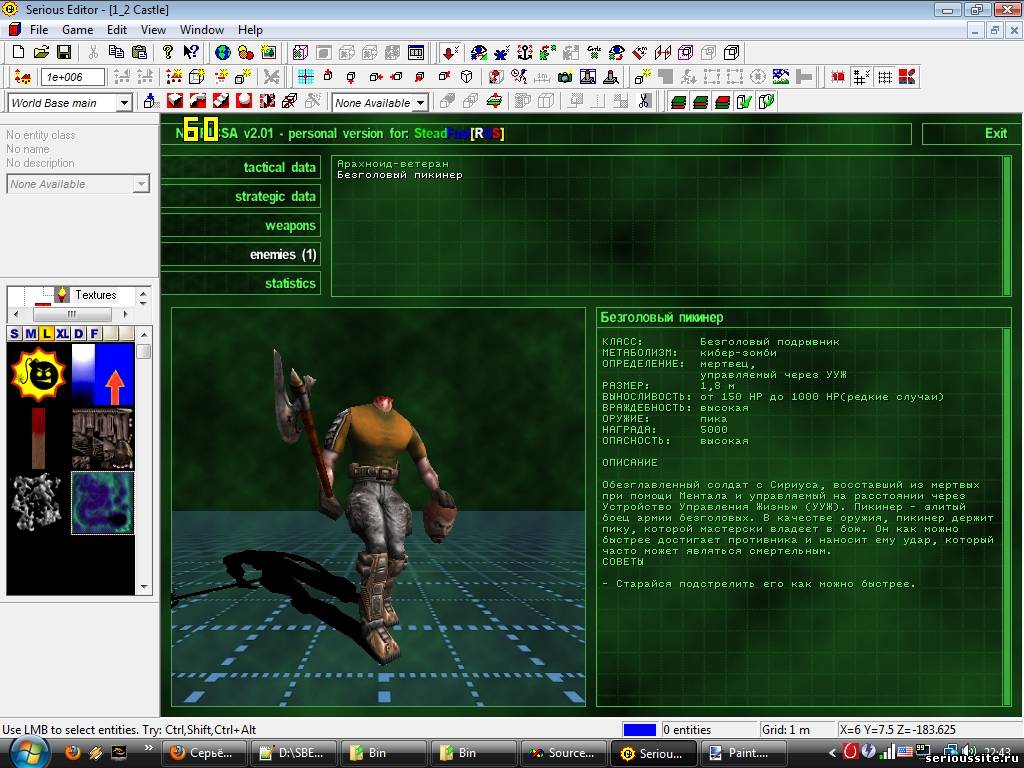
Task: Click the 1e+006 input field
Action: pyautogui.click(x=72, y=77)
